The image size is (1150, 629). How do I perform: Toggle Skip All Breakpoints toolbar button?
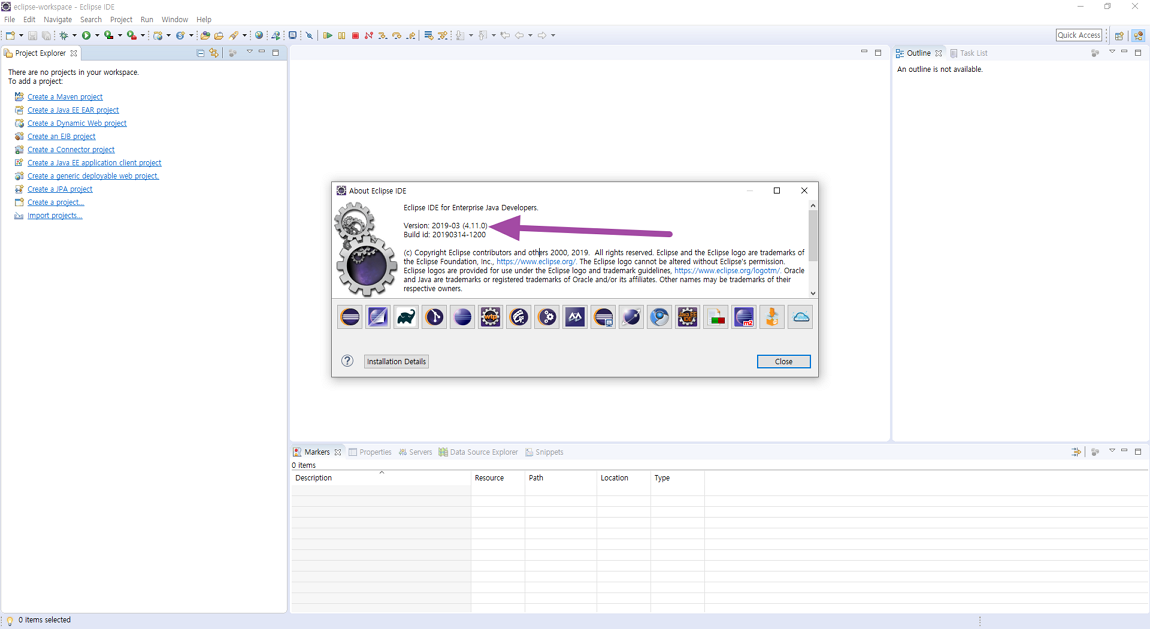pyautogui.click(x=309, y=35)
